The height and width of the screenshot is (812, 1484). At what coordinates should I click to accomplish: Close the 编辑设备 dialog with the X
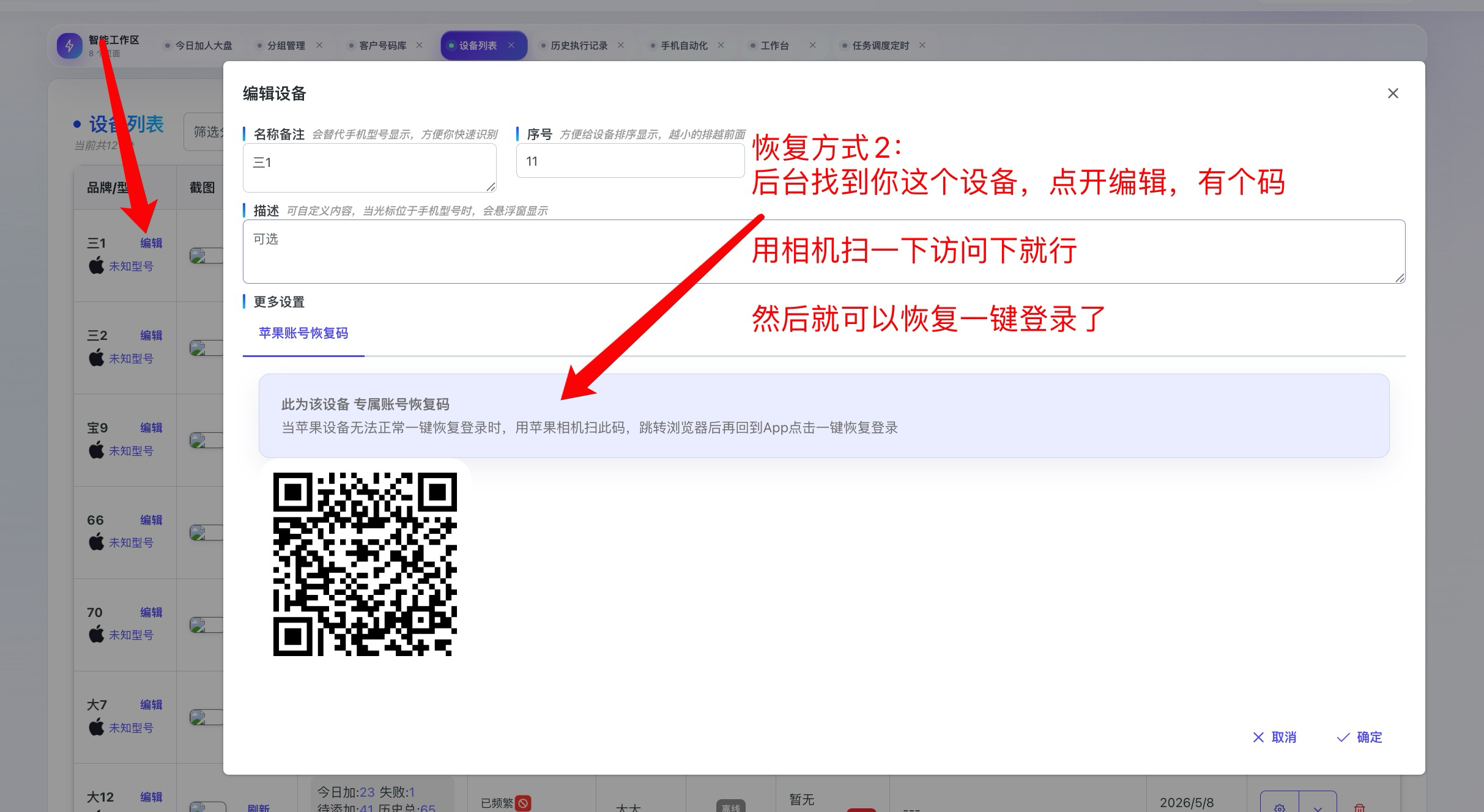point(1393,94)
